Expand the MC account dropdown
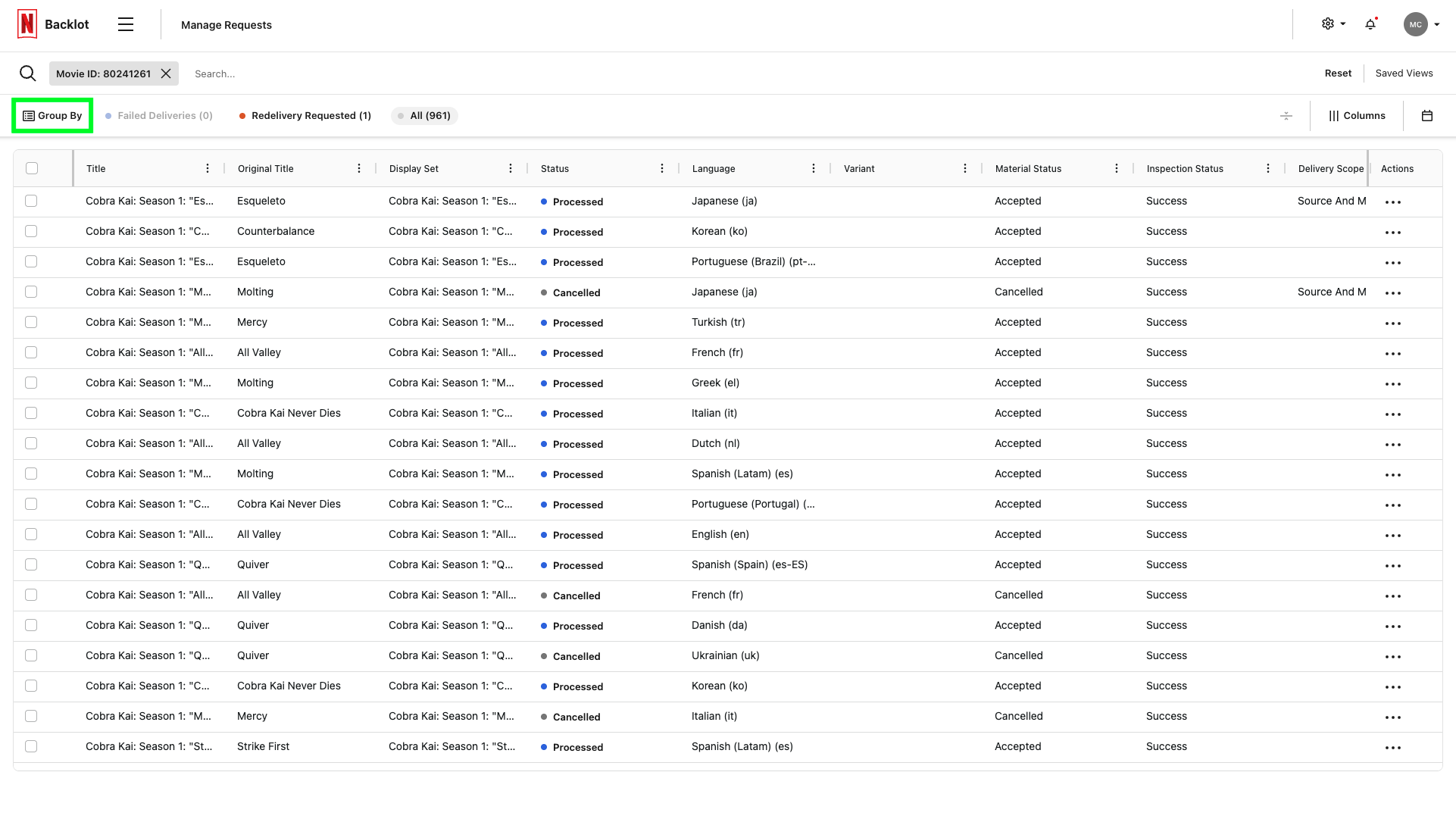 click(1420, 23)
